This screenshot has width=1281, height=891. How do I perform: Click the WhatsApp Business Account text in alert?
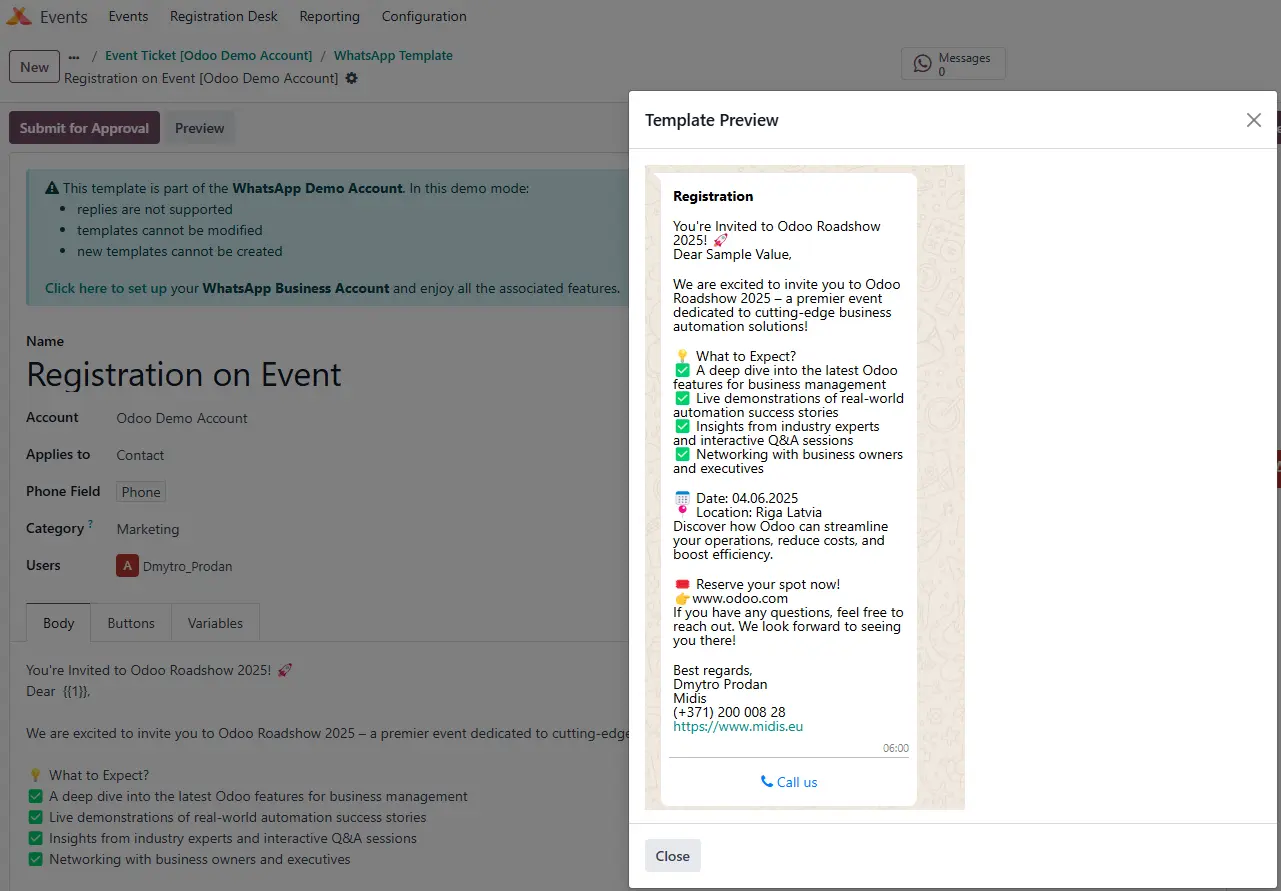(296, 288)
